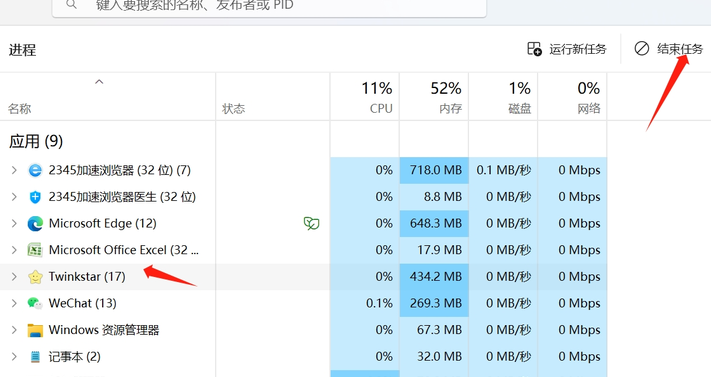Click the 17.9 MB memory cell
This screenshot has width=711, height=377.
[x=434, y=250]
